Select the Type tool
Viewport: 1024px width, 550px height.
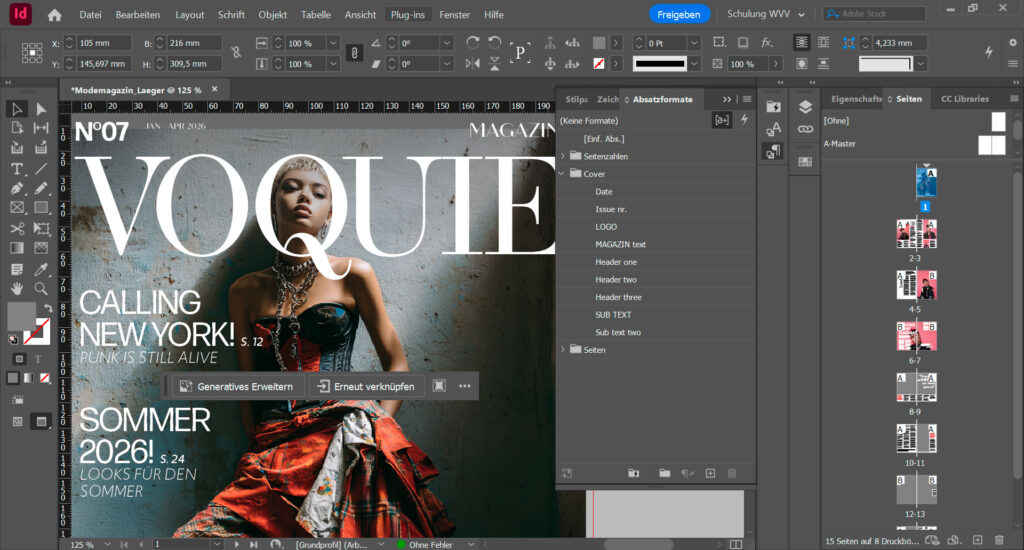pyautogui.click(x=16, y=169)
